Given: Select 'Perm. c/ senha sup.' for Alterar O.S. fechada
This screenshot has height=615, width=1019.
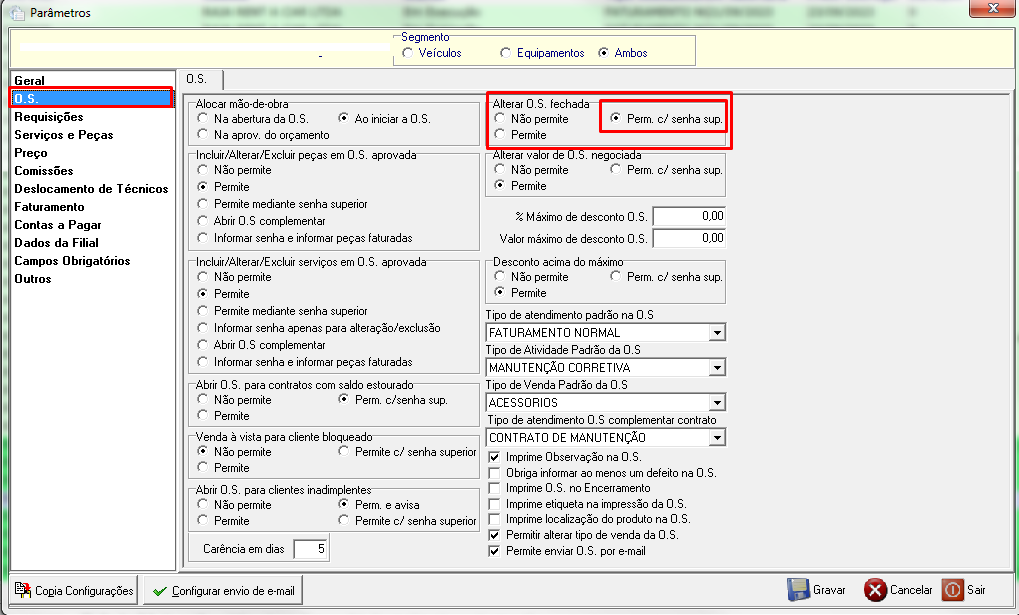Looking at the screenshot, I should coord(615,118).
